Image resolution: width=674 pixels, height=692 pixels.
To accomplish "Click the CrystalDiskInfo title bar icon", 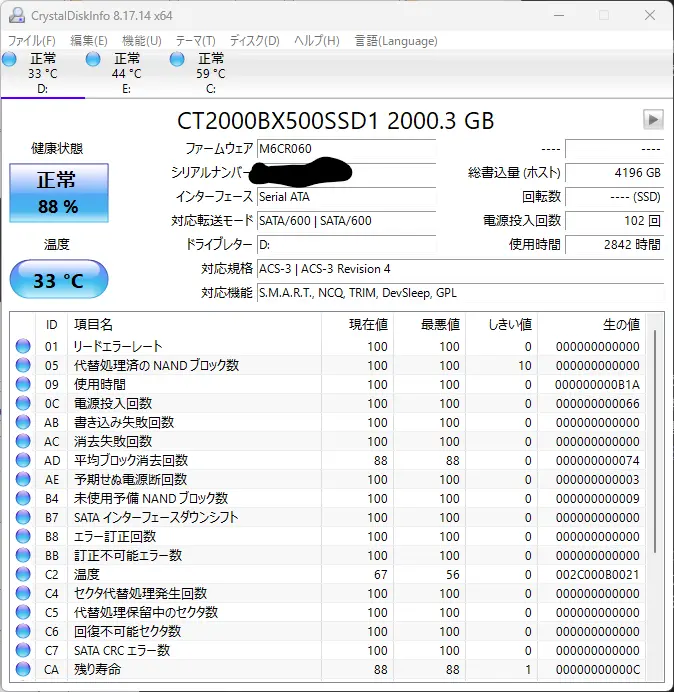I will tap(17, 15).
